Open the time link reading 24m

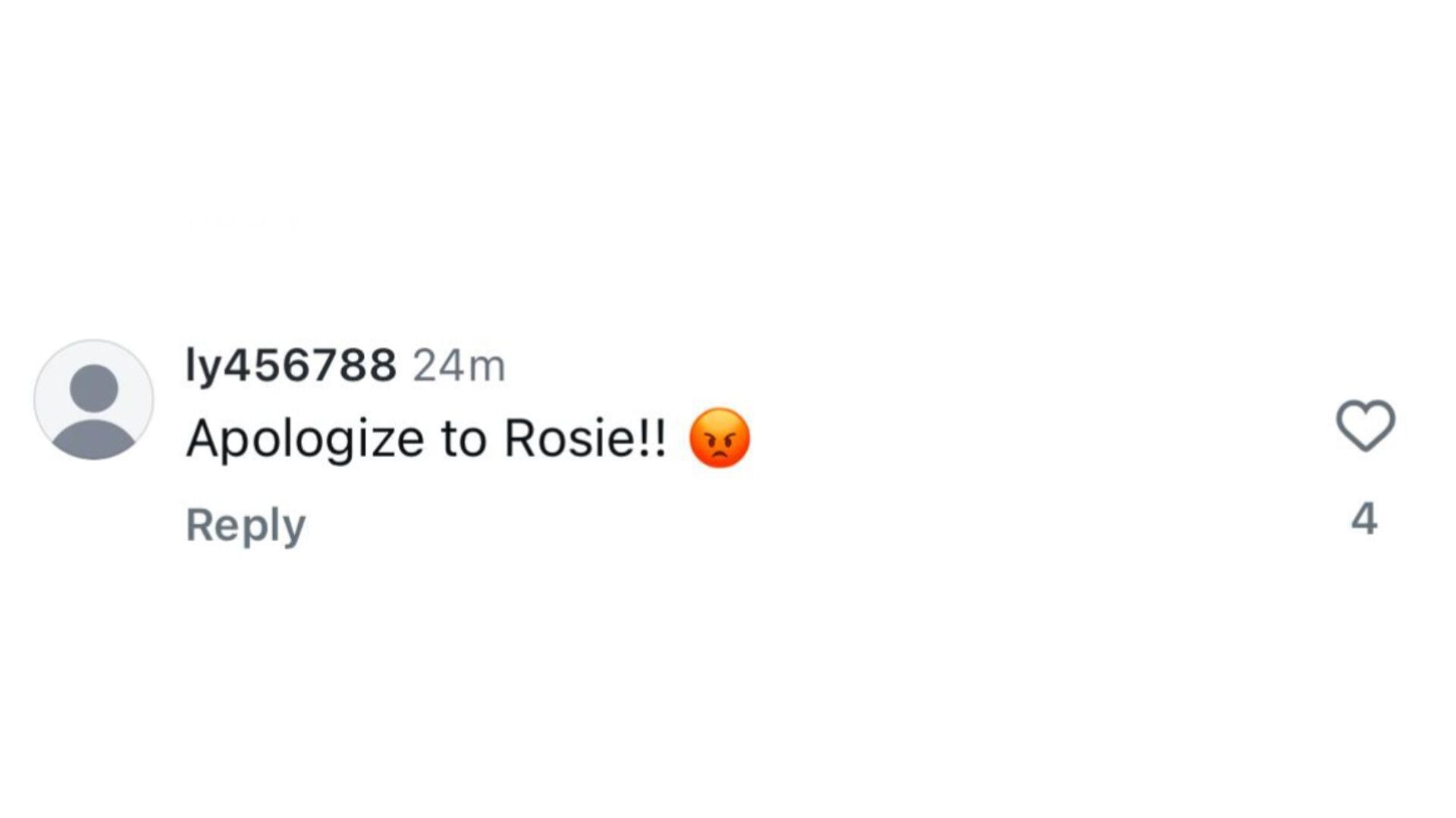coord(459,367)
